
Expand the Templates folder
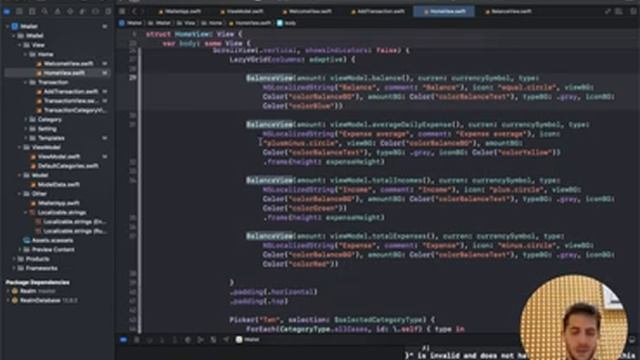pyautogui.click(x=26, y=138)
